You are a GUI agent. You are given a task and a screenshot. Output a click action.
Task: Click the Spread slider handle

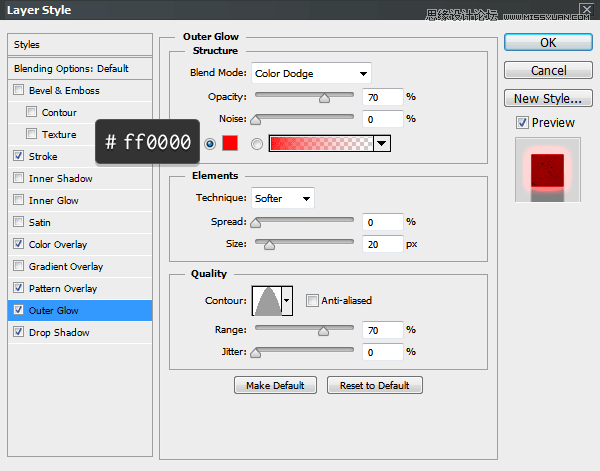(x=256, y=223)
